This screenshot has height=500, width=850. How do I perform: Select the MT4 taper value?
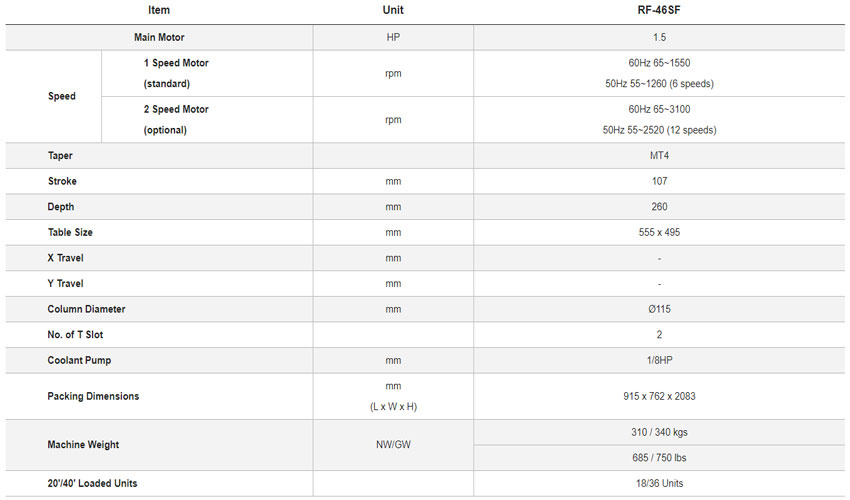point(659,156)
